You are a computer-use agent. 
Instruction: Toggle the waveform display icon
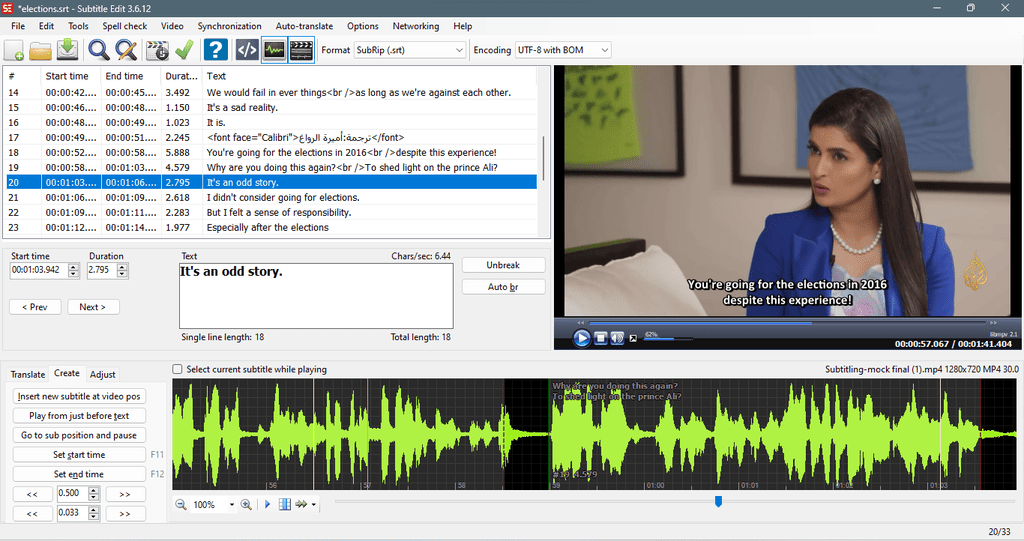274,50
